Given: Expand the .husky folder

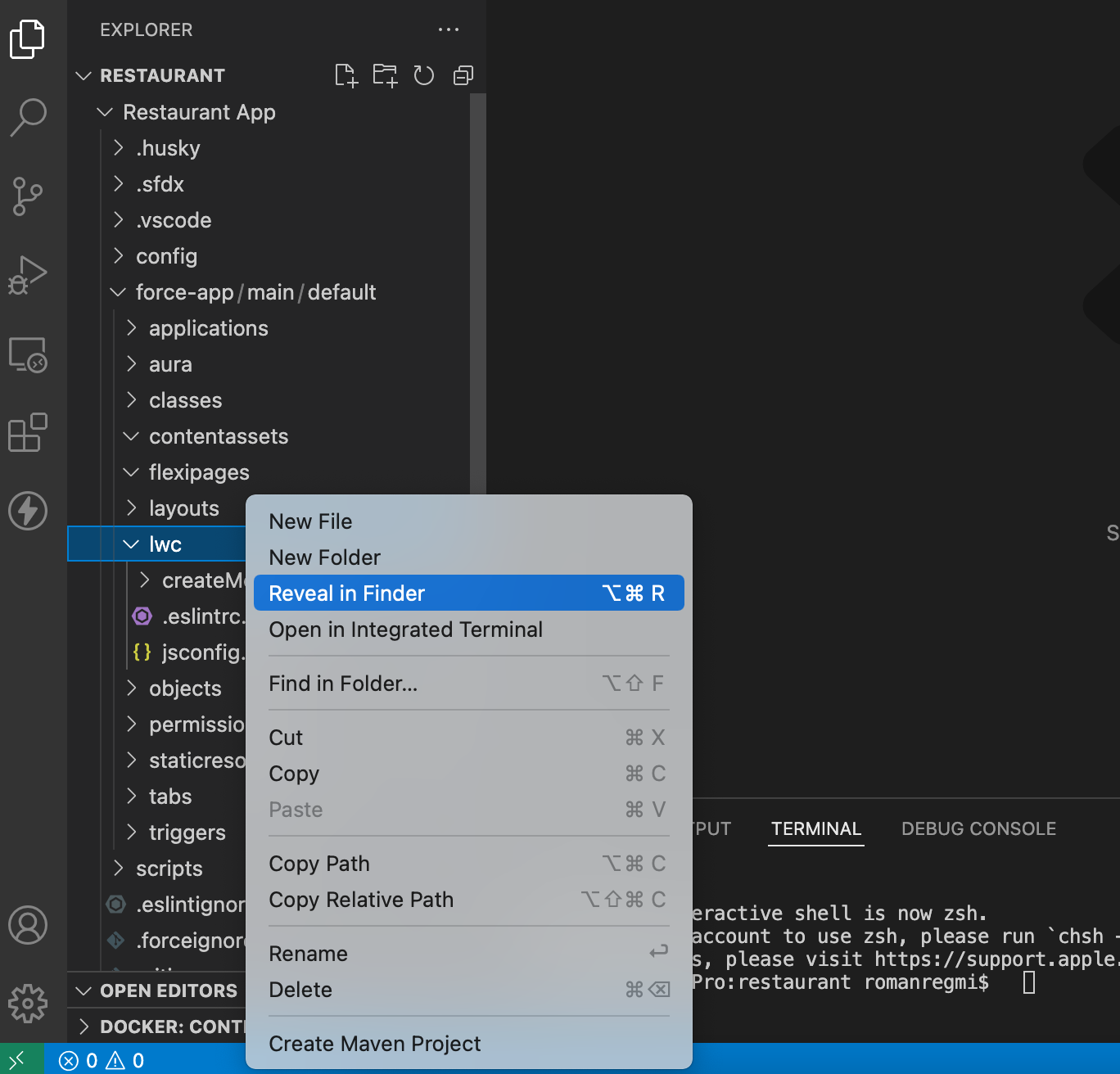Looking at the screenshot, I should pos(168,148).
